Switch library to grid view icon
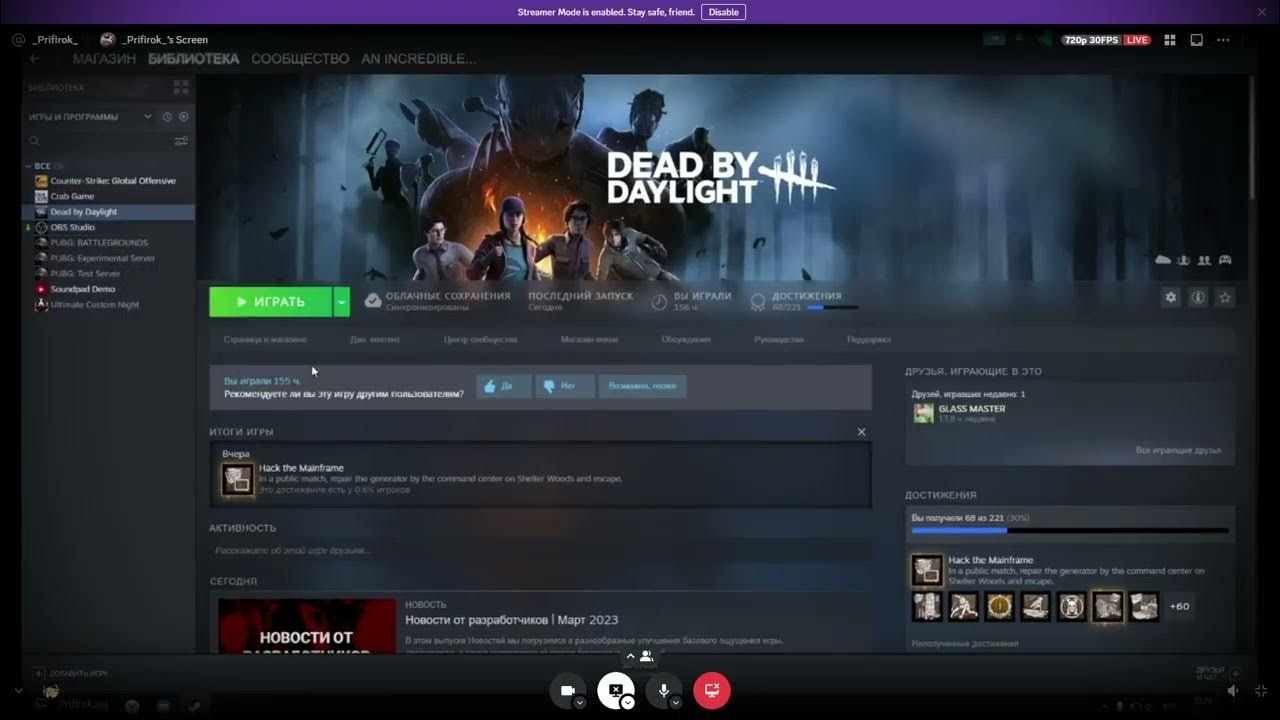Screen dimensions: 1280x720 (x=181, y=87)
